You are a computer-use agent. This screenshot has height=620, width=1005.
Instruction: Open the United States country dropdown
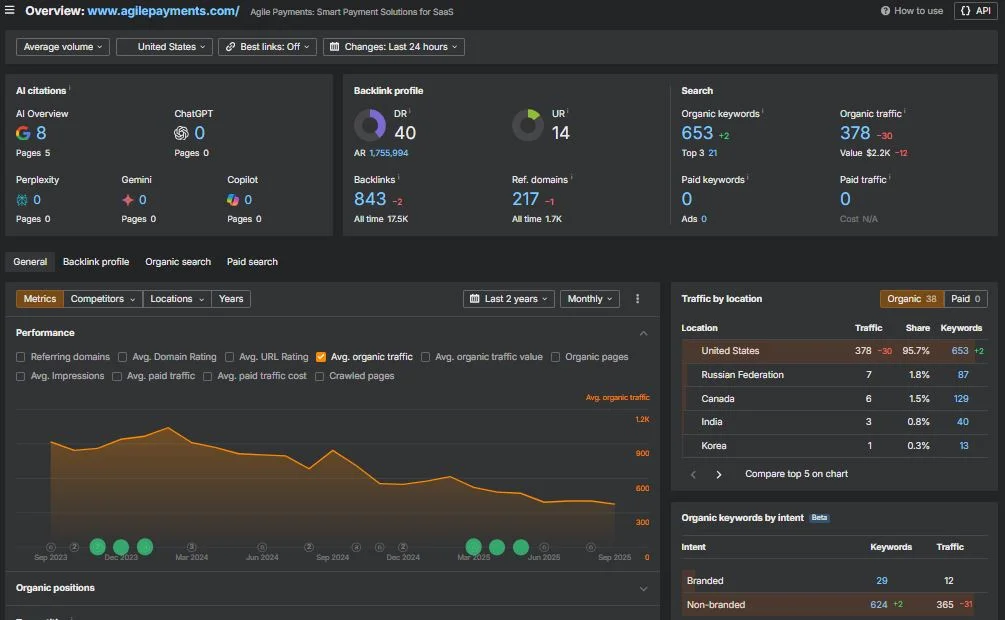click(164, 47)
